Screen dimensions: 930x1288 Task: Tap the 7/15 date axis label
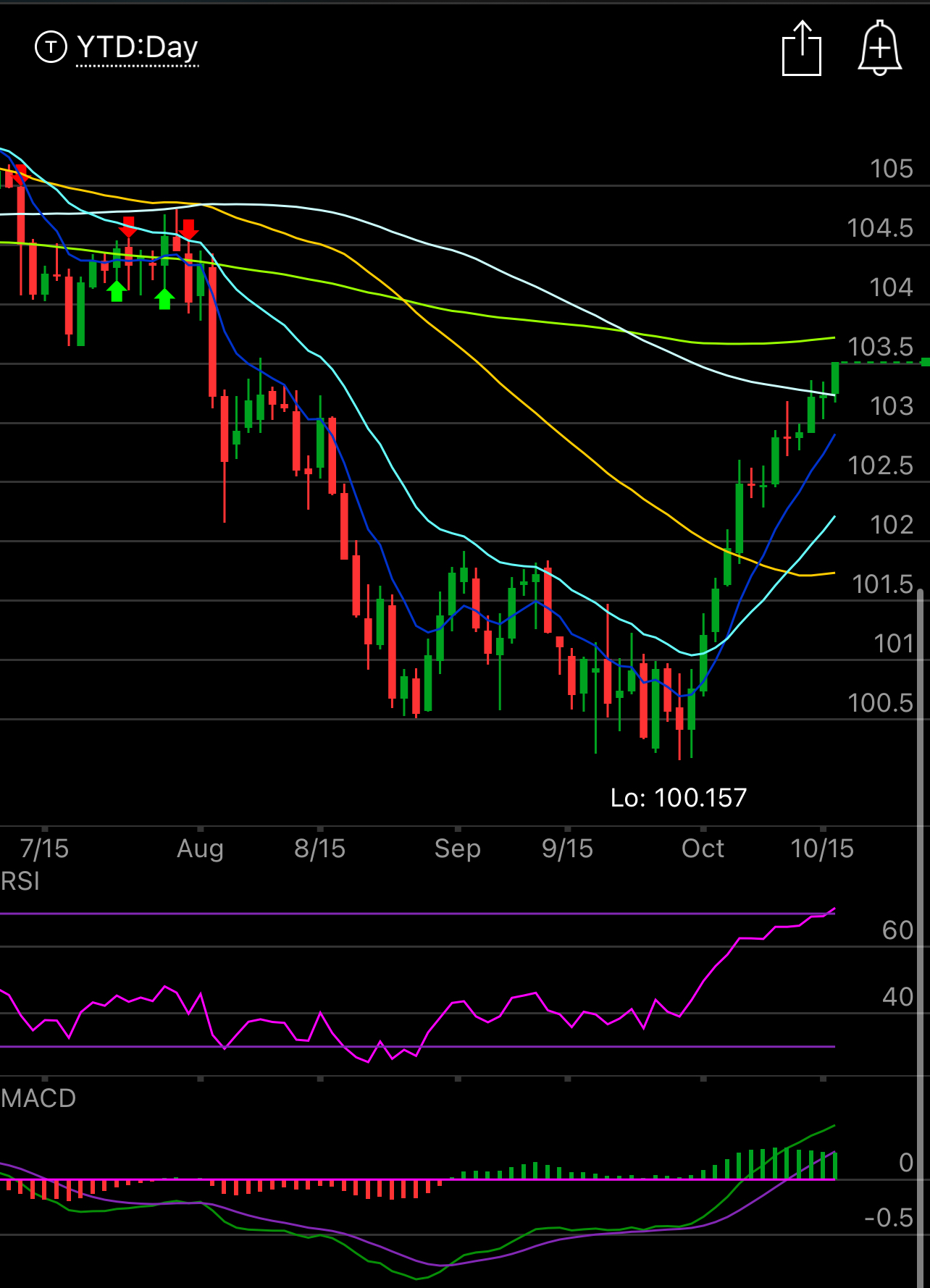point(44,849)
